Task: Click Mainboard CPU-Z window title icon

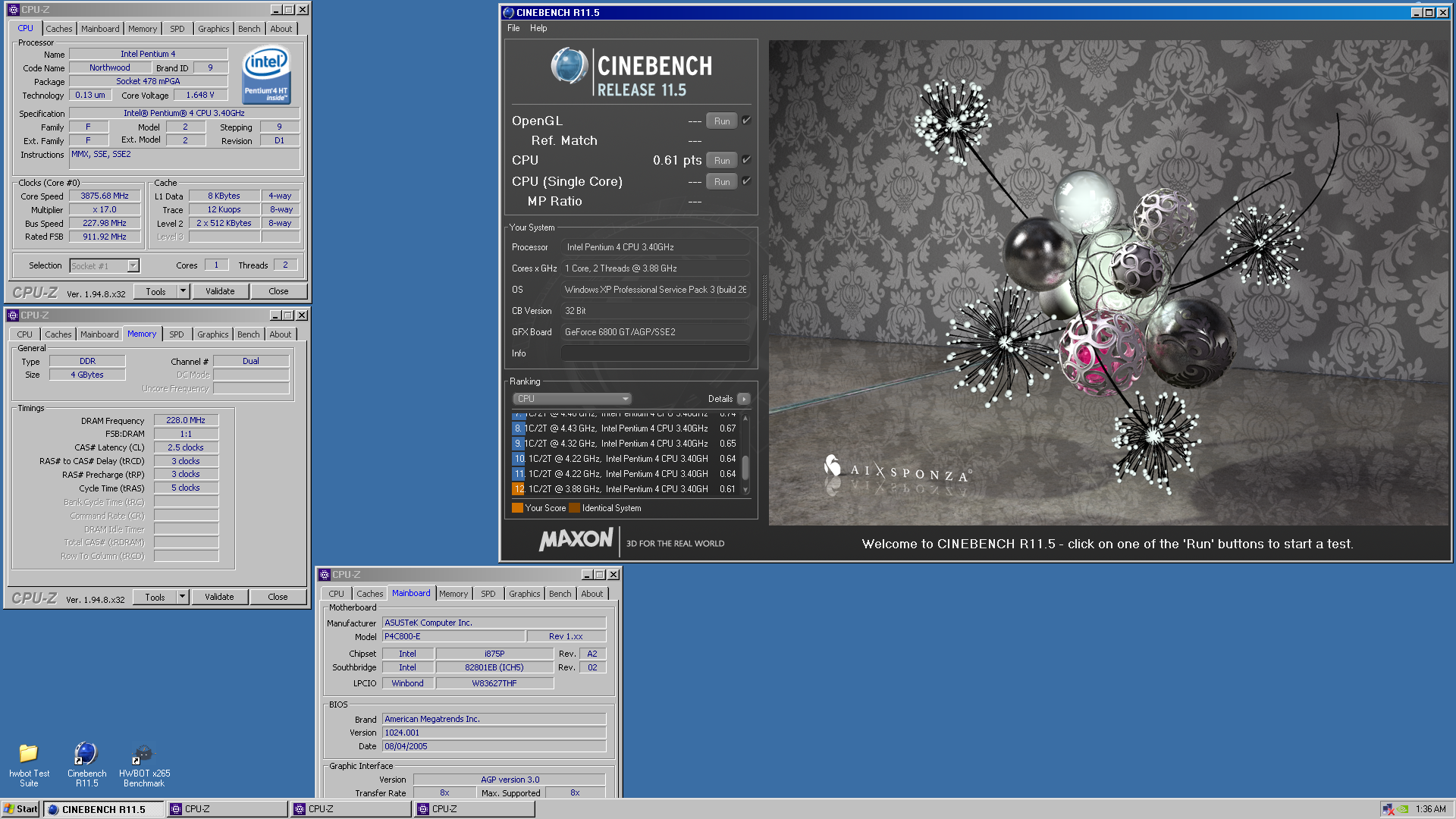Action: tap(325, 575)
